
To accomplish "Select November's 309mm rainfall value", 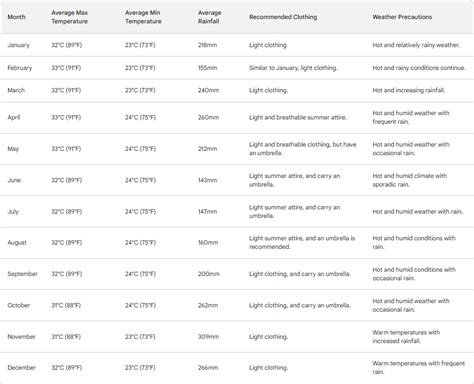I will (208, 336).
